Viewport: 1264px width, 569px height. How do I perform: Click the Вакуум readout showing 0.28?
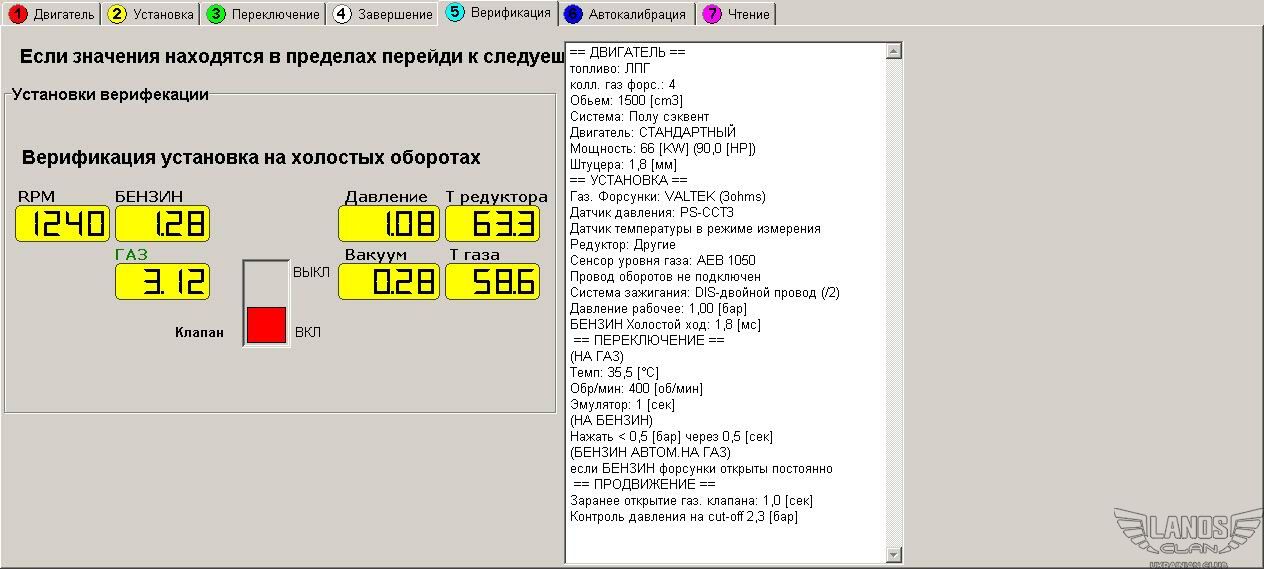(x=389, y=281)
